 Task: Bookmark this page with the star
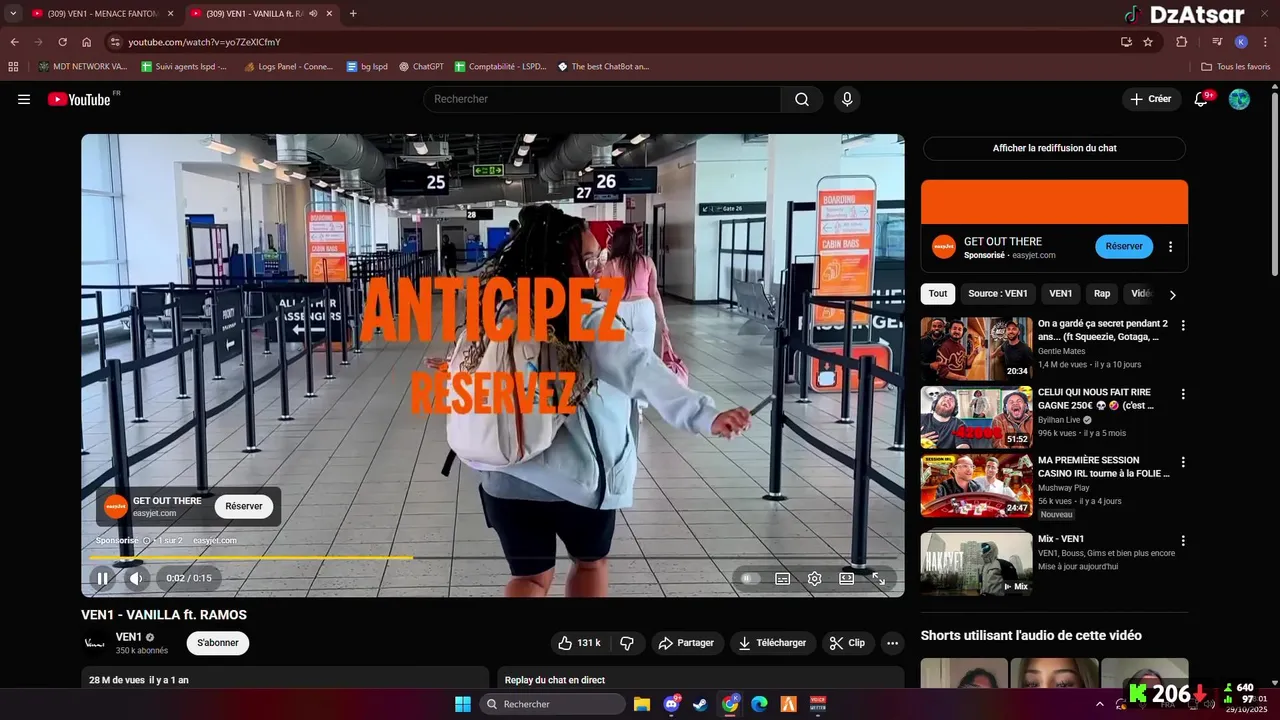[1148, 42]
